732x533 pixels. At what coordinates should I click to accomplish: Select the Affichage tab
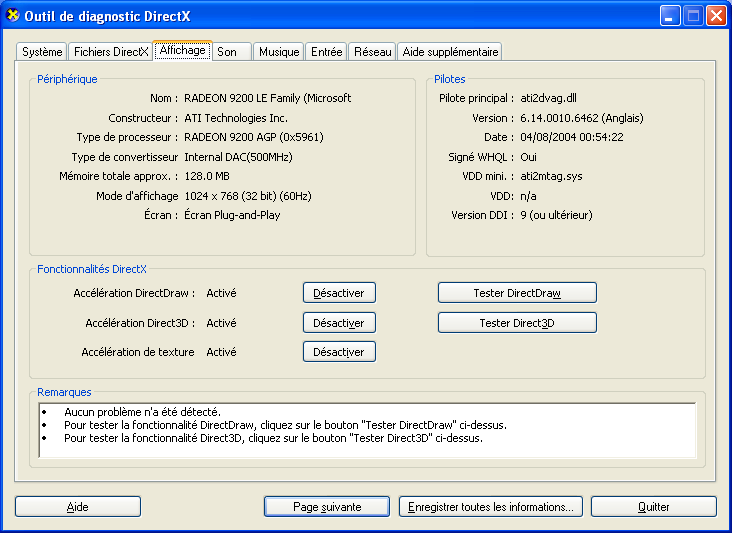(182, 50)
